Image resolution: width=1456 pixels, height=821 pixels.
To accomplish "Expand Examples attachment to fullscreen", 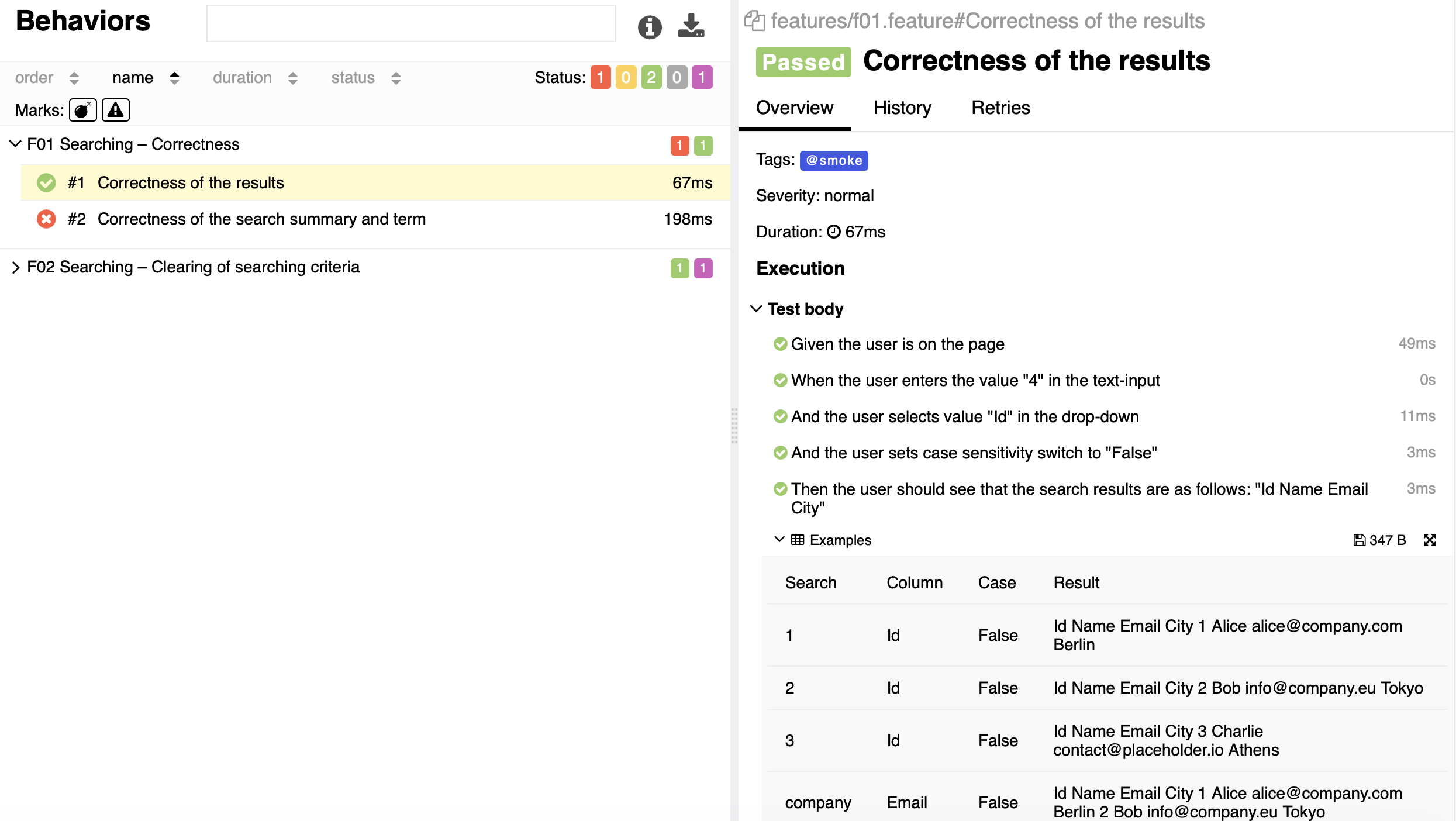I will point(1429,540).
